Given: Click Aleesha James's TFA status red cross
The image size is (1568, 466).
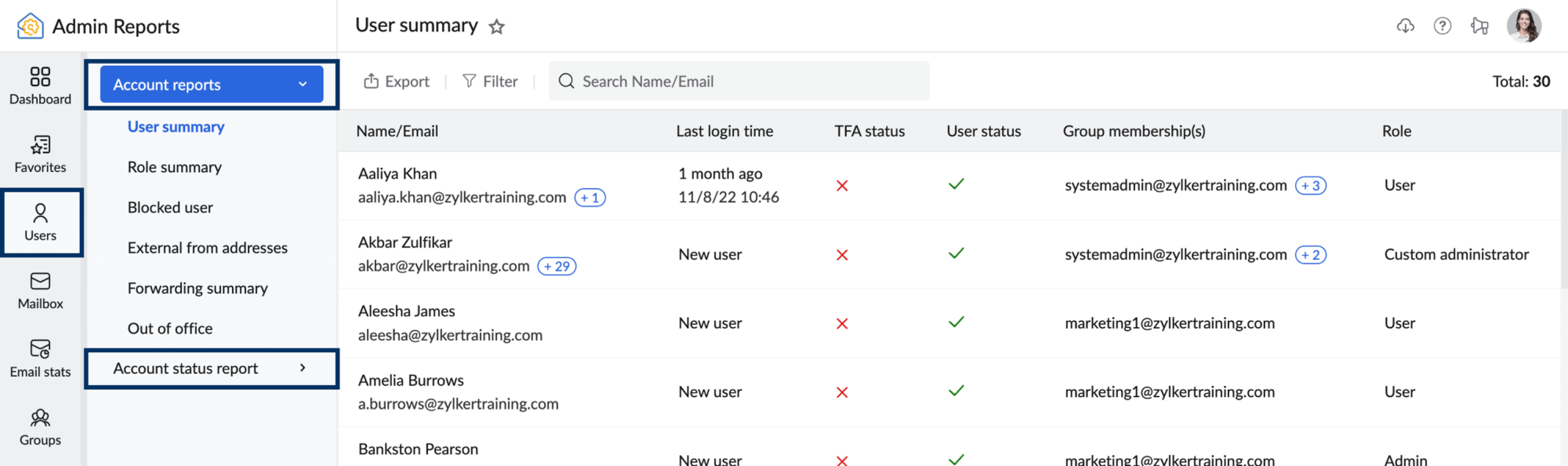Looking at the screenshot, I should [x=842, y=324].
